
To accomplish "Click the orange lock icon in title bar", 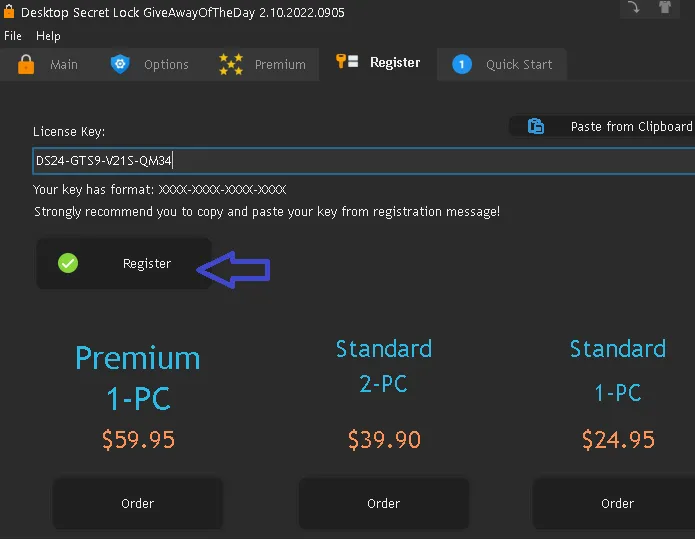I will point(9,10).
